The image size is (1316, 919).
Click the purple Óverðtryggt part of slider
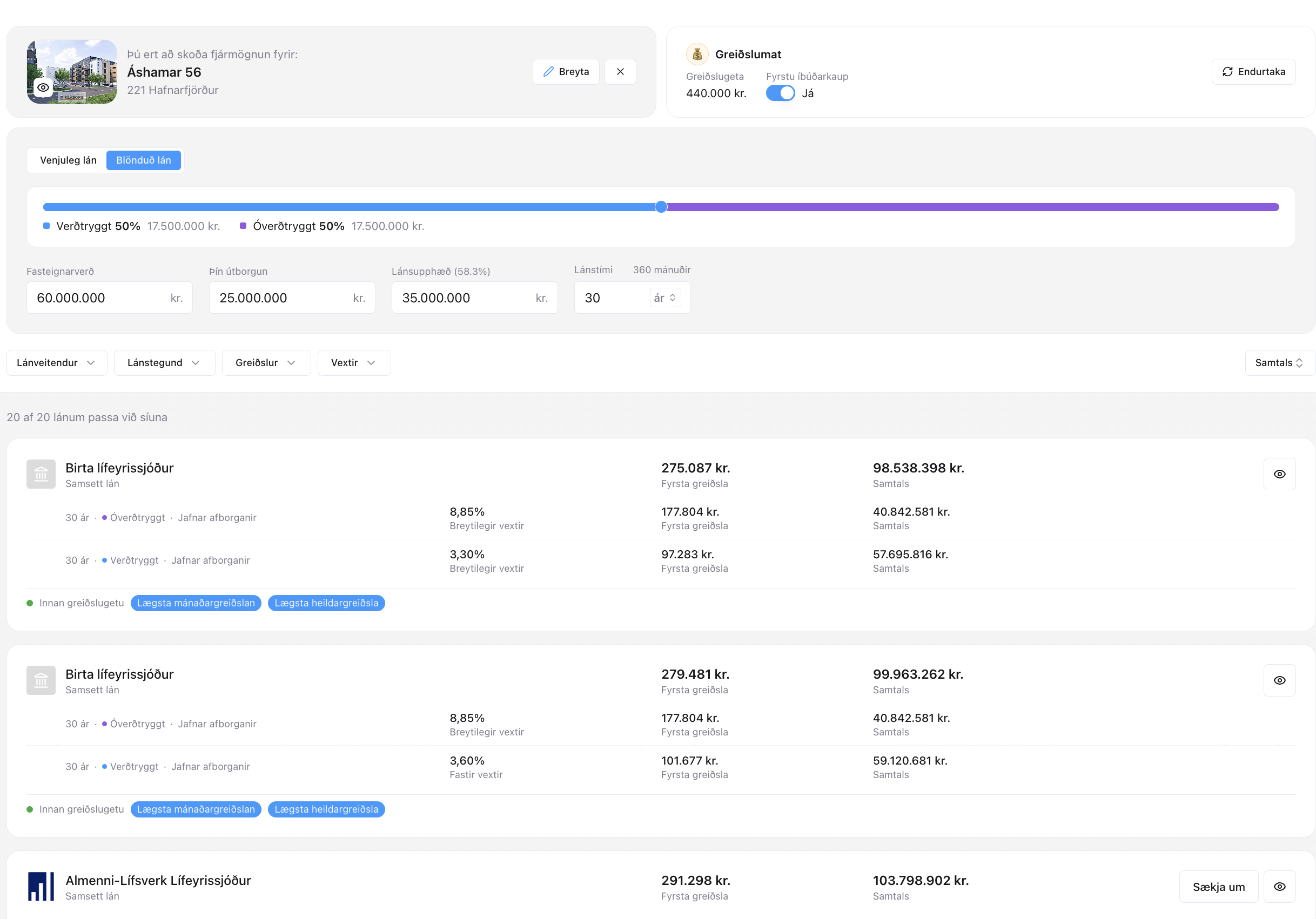[973, 207]
